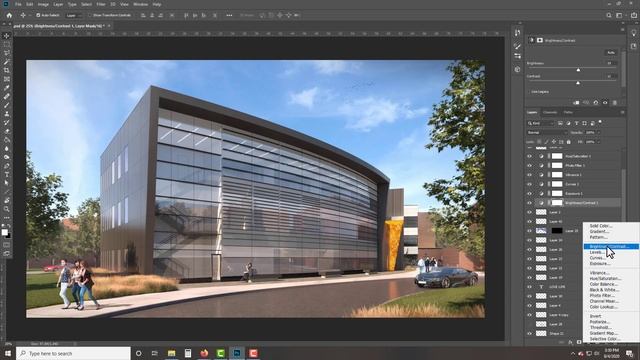This screenshot has width=640, height=360.
Task: Open Task View on the taskbar
Action: (155, 353)
